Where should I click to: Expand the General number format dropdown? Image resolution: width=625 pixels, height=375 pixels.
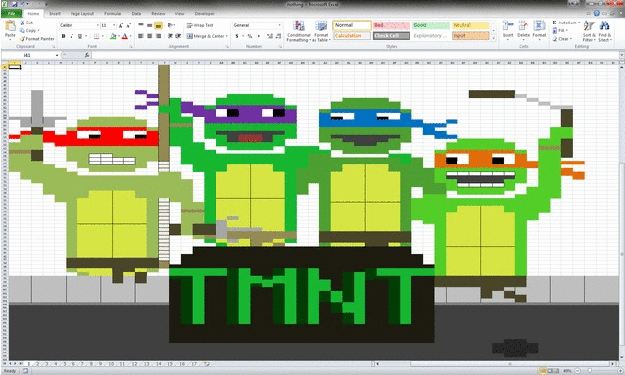(279, 25)
